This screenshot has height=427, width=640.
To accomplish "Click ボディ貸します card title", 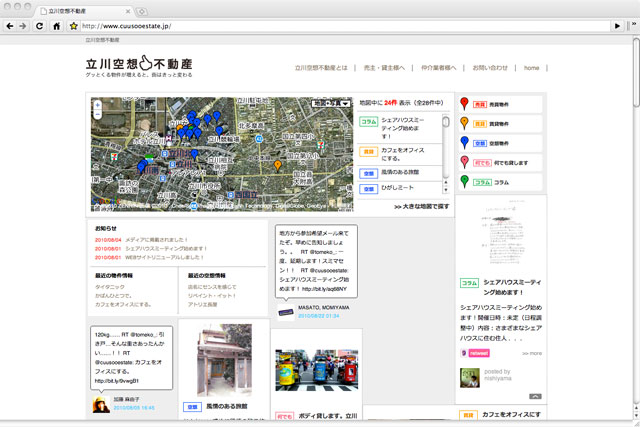I will point(328,416).
